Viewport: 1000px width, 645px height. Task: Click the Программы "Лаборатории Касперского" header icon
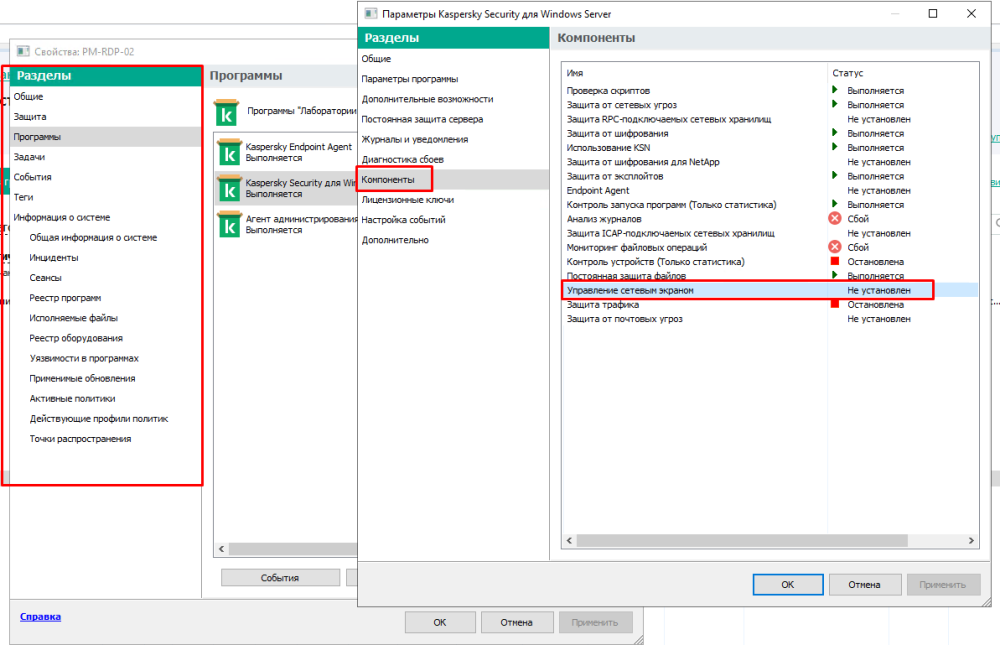click(226, 112)
